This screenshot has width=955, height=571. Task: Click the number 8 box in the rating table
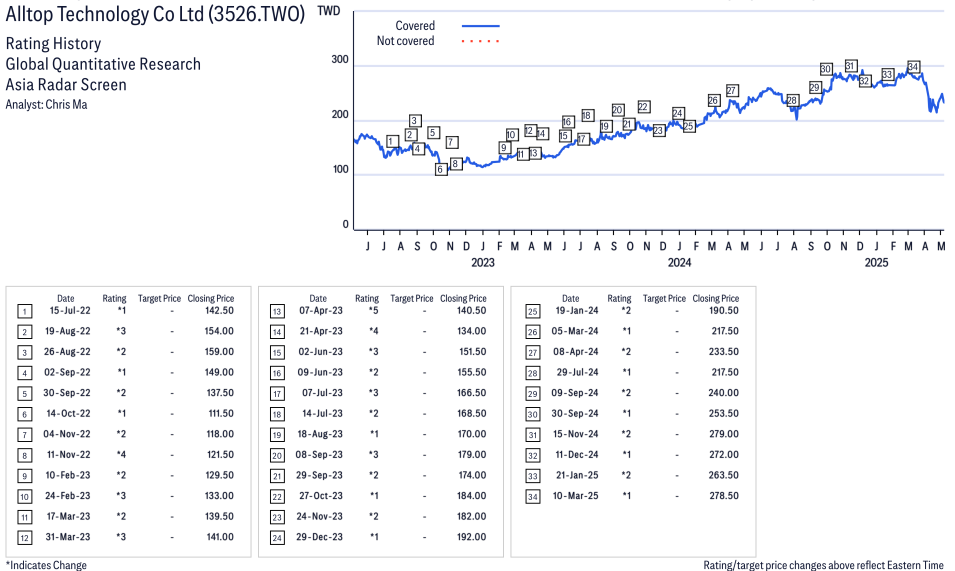coord(24,455)
